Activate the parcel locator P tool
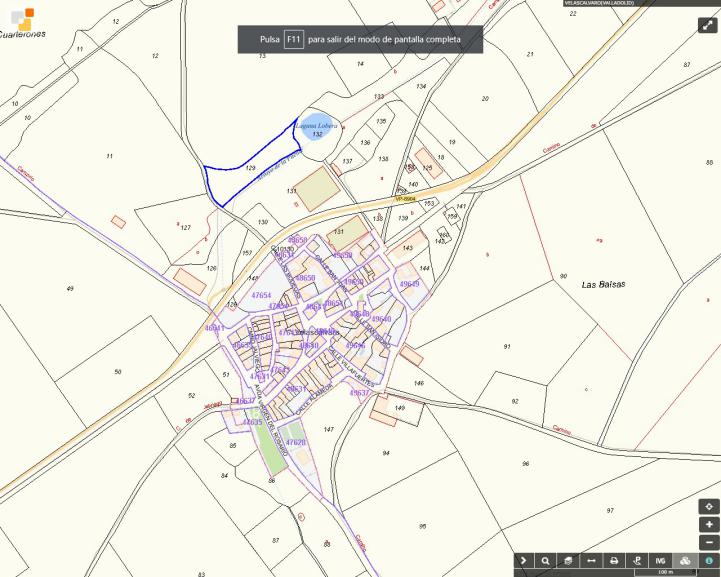 point(637,560)
